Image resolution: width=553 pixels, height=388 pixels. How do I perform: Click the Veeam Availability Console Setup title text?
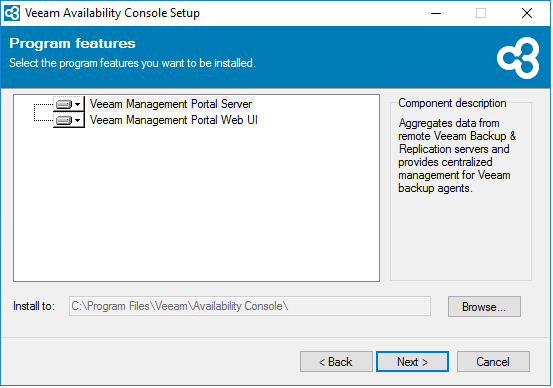112,13
